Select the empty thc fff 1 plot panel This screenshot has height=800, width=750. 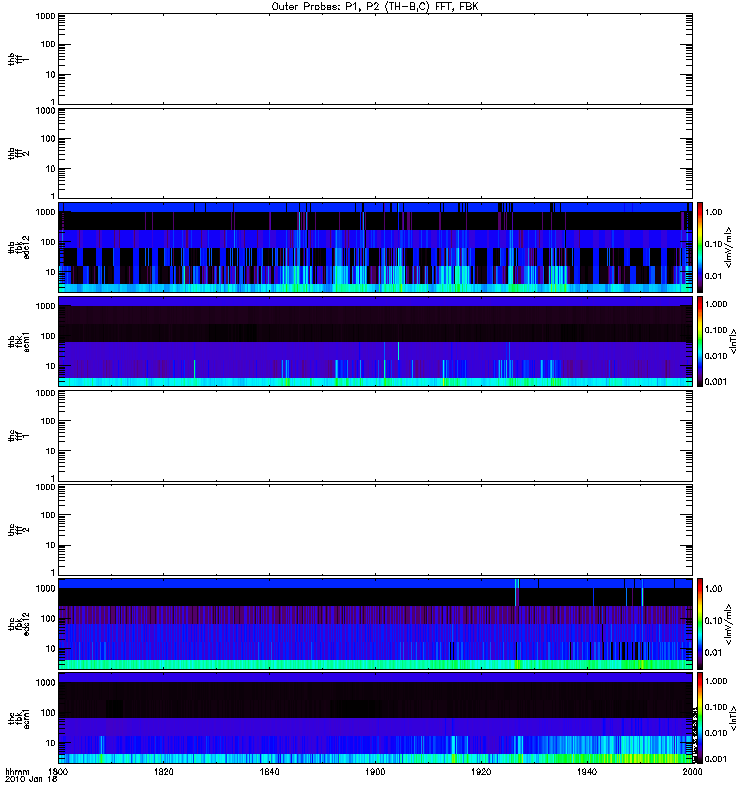(375, 436)
